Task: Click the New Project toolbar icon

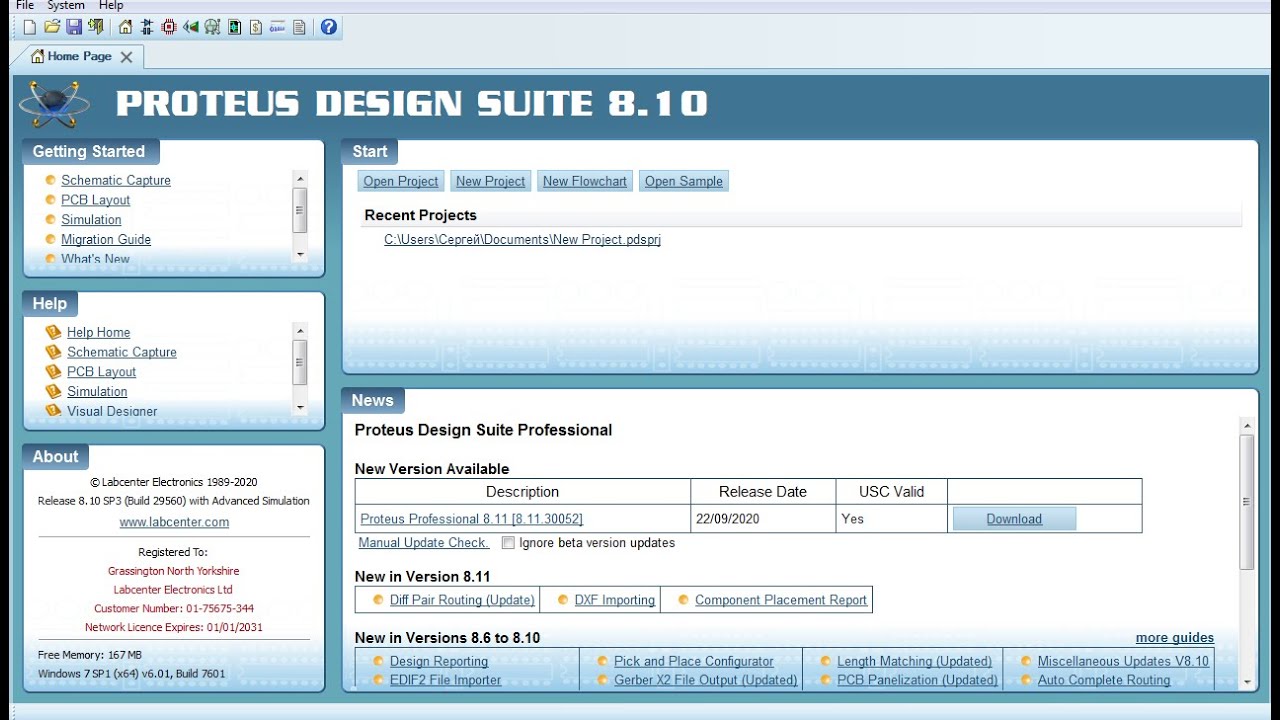Action: coord(30,27)
